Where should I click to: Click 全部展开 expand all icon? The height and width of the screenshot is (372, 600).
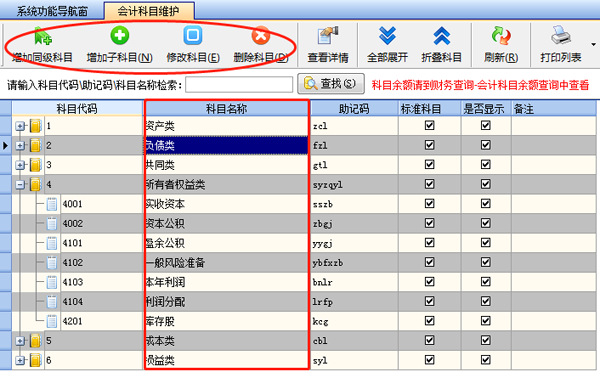click(x=387, y=36)
